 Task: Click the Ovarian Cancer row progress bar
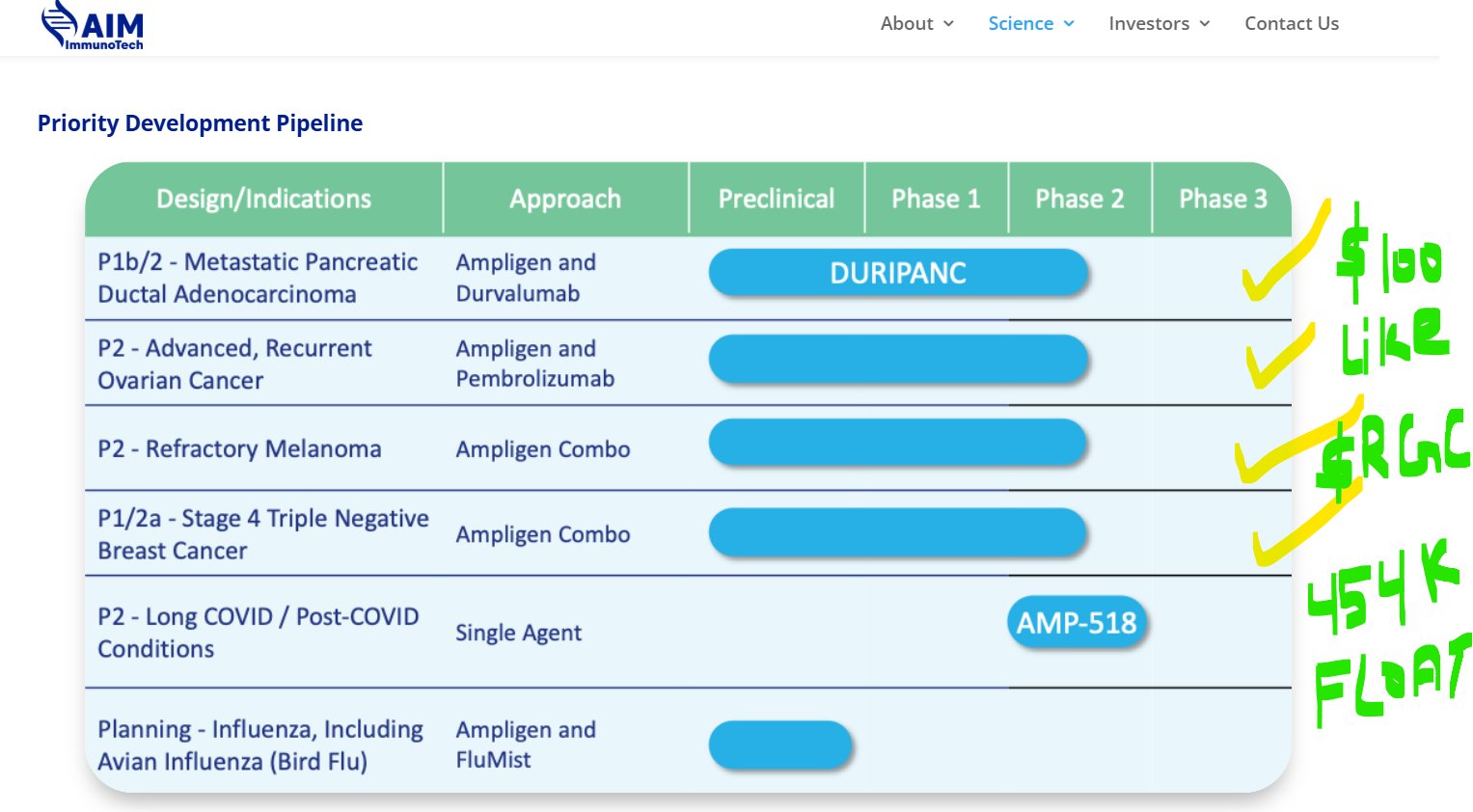(x=898, y=359)
